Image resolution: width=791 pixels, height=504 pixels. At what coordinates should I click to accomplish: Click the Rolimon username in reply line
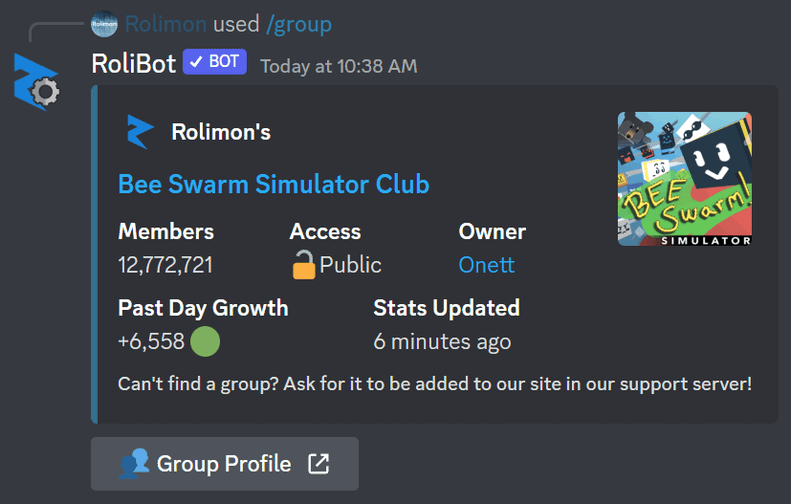pos(166,24)
